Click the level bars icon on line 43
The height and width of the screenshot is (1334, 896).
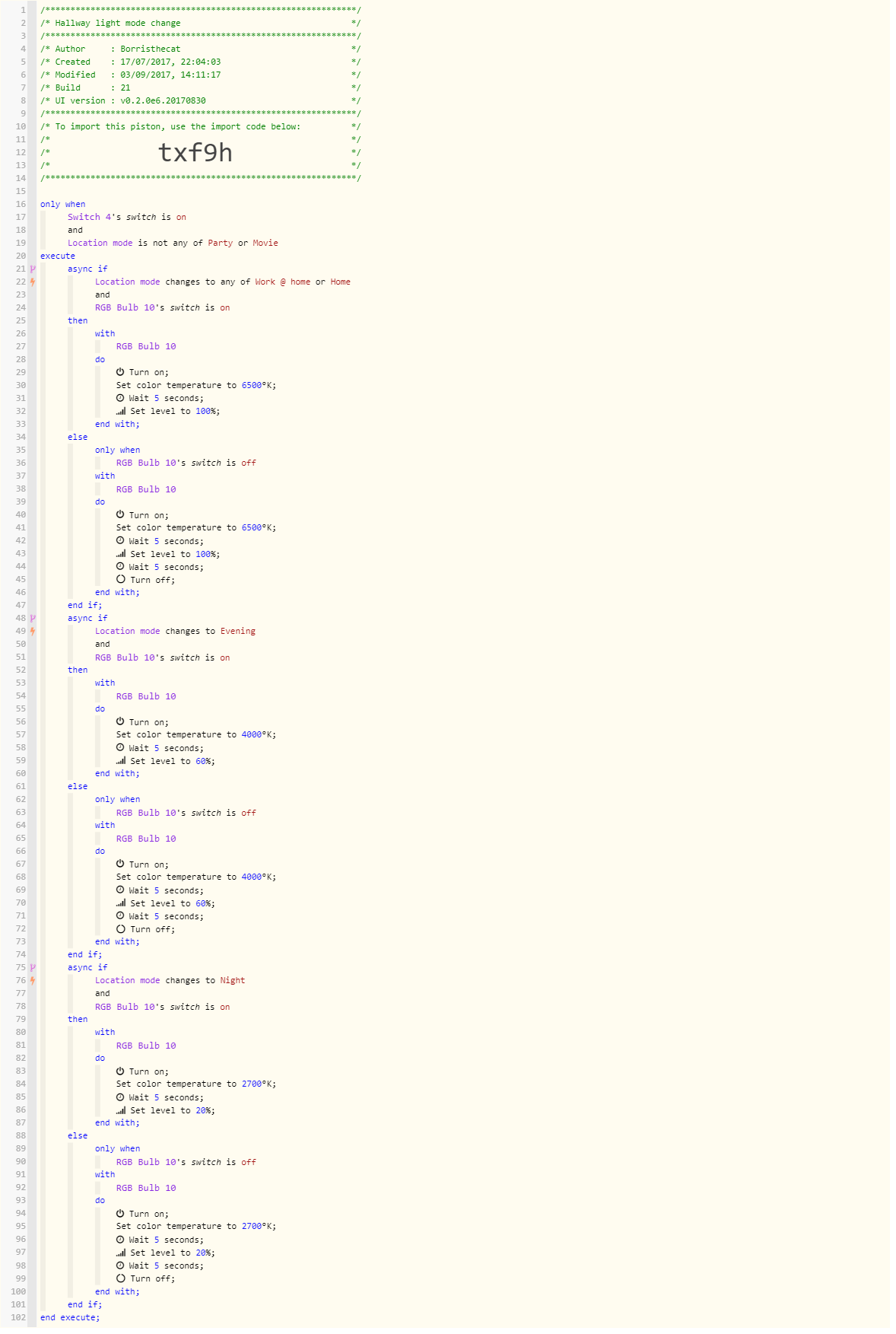121,553
